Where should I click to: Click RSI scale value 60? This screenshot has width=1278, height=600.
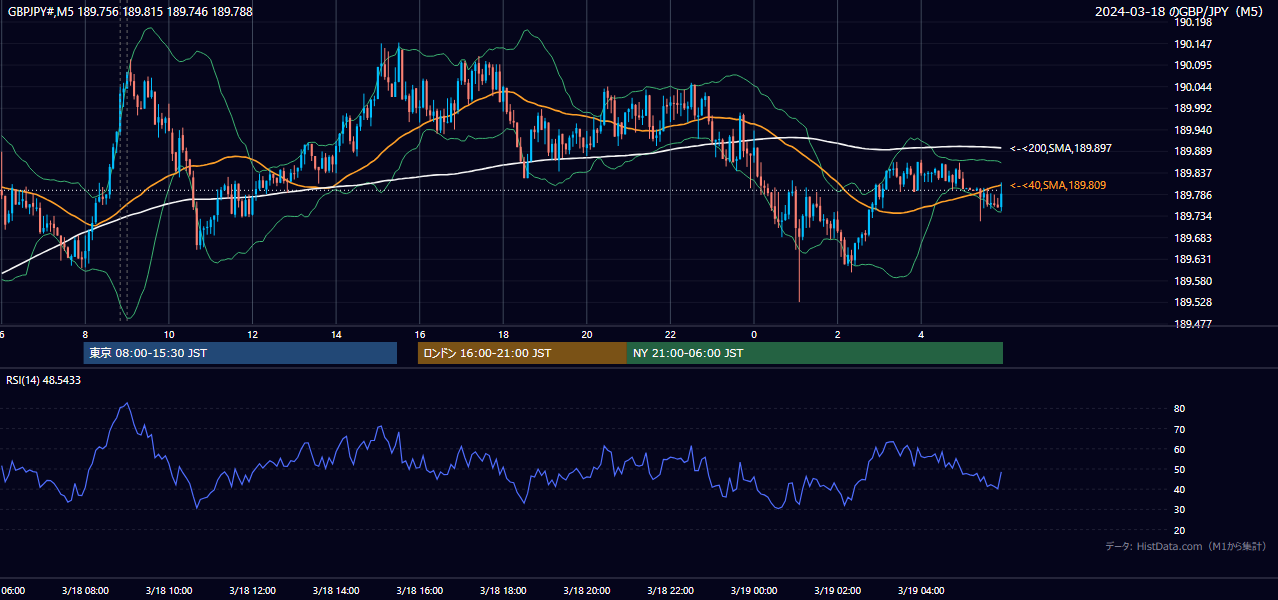1180,449
